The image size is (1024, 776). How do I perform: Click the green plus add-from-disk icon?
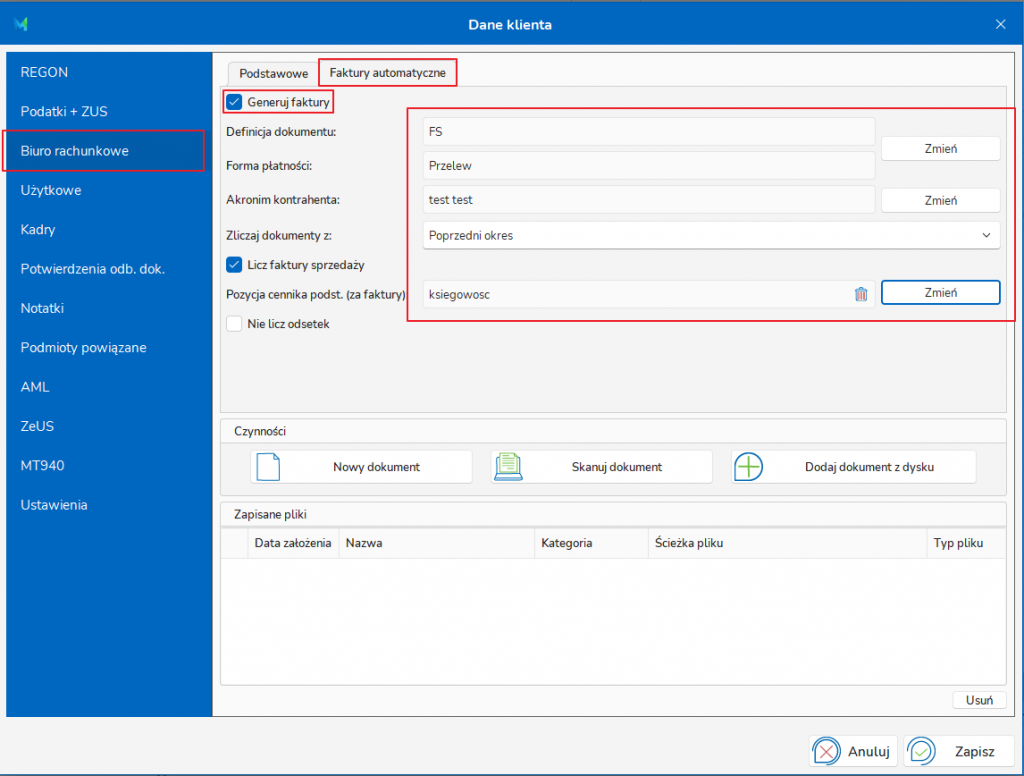point(748,467)
